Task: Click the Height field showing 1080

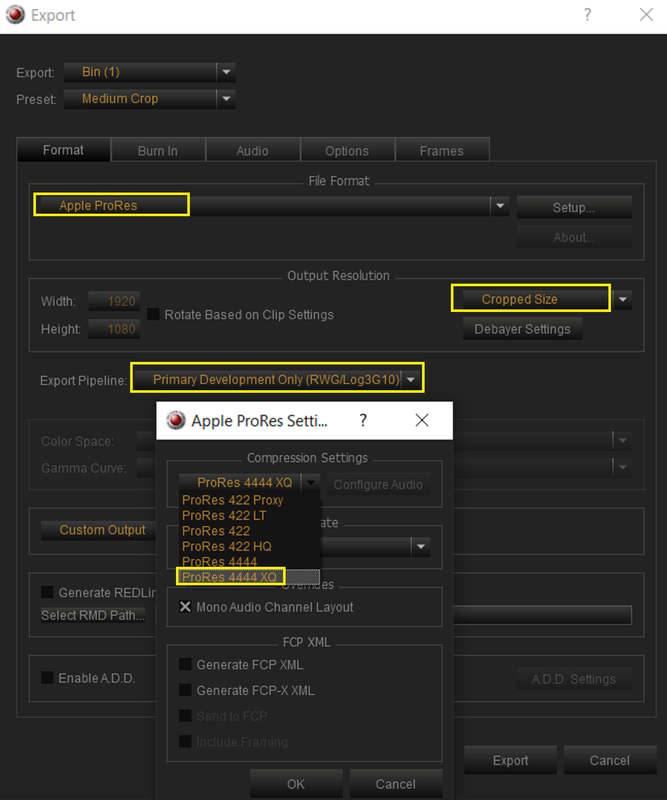Action: [114, 329]
